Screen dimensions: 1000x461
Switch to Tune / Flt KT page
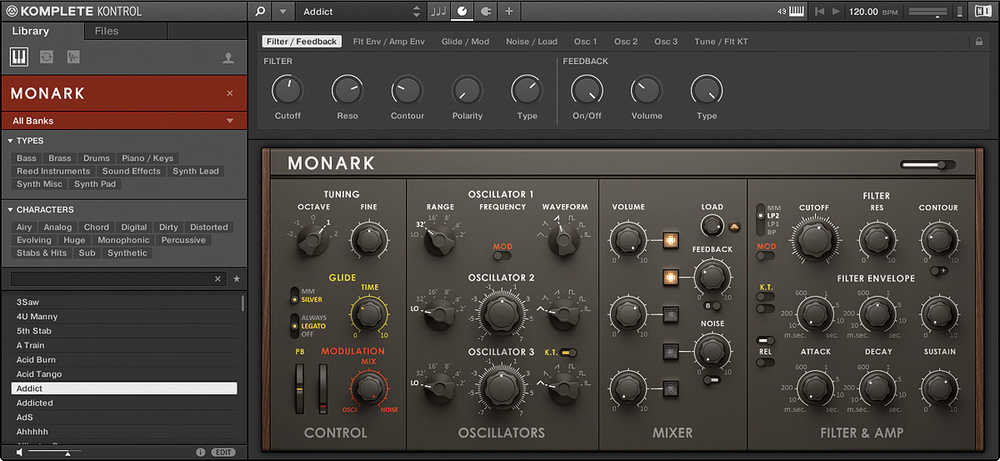(721, 41)
